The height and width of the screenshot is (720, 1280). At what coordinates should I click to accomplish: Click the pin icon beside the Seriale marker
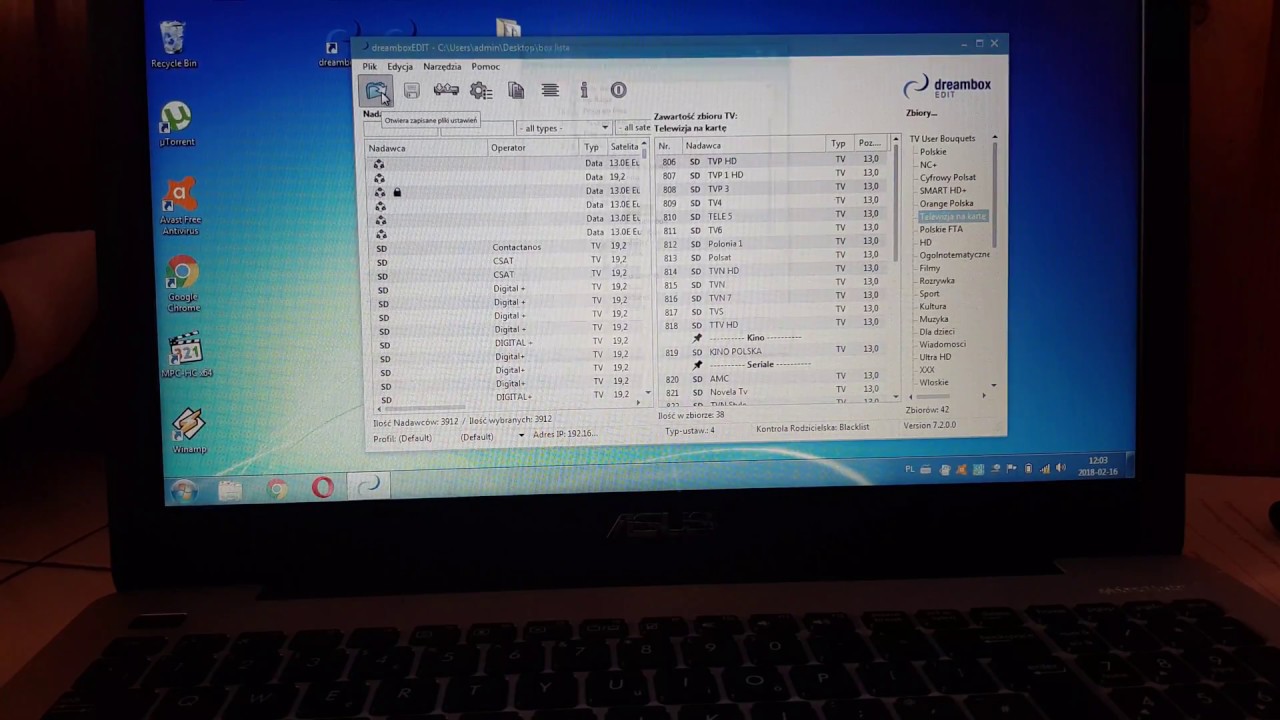coord(697,365)
